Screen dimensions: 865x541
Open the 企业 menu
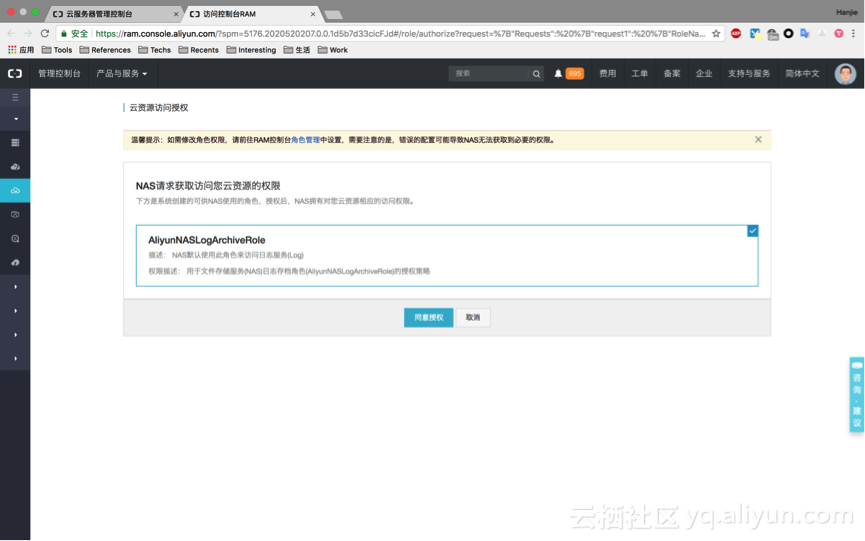coord(703,73)
